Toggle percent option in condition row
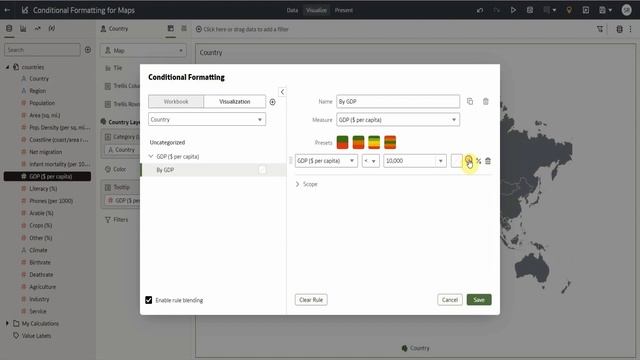640x360 pixels. pyautogui.click(x=478, y=161)
